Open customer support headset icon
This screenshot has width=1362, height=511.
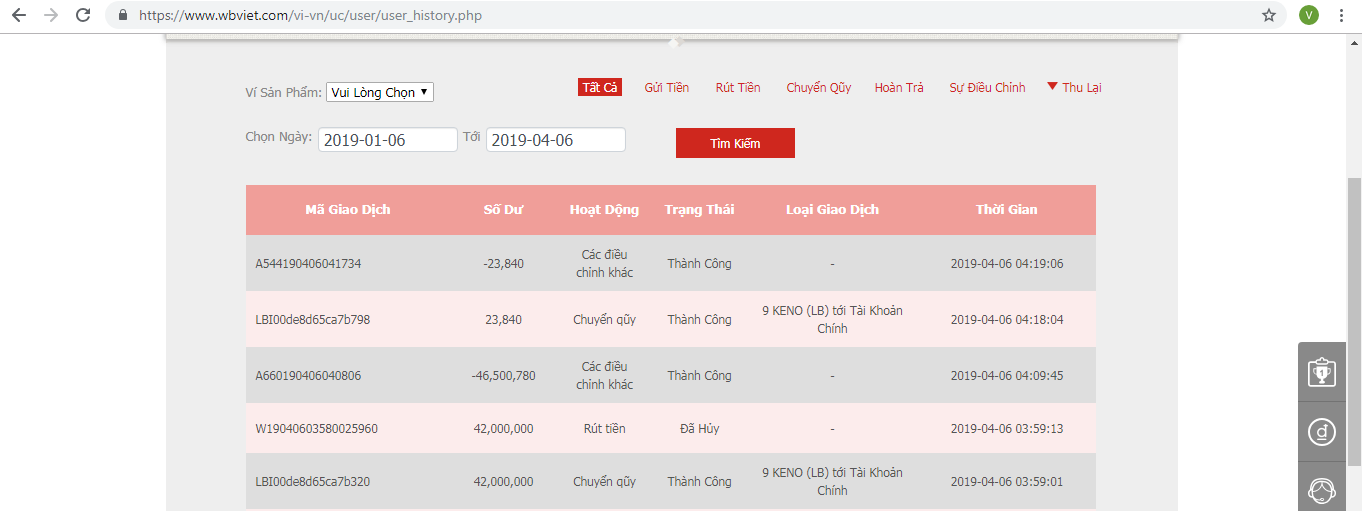pyautogui.click(x=1322, y=491)
